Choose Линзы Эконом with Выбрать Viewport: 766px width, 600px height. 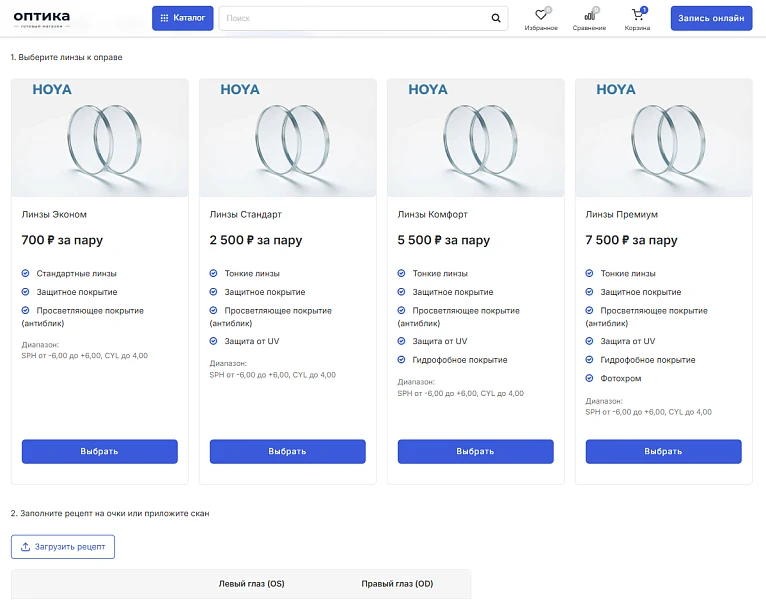pos(100,451)
